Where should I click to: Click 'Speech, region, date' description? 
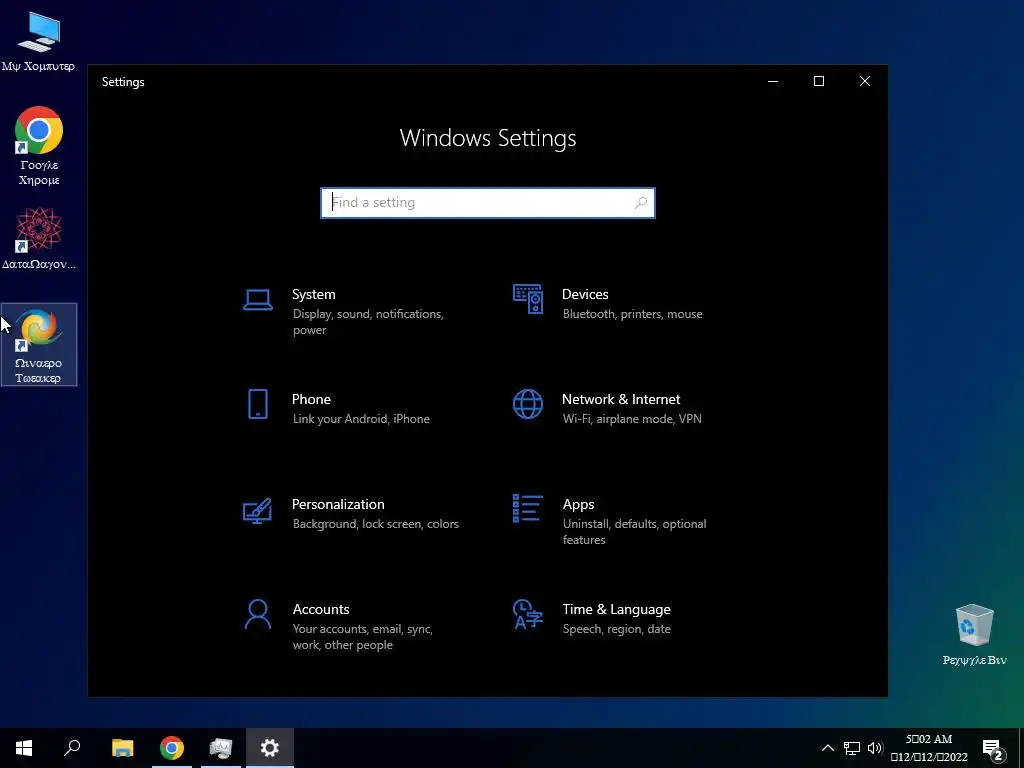click(x=616, y=629)
